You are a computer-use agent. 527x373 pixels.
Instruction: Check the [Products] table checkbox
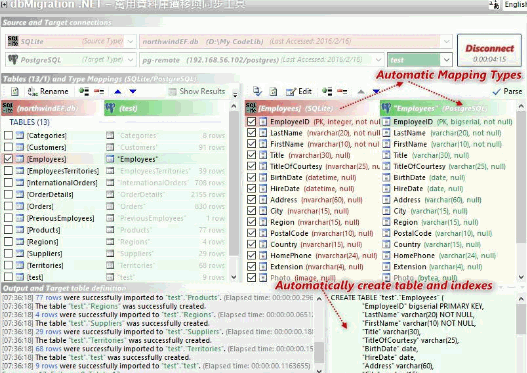tap(8, 230)
